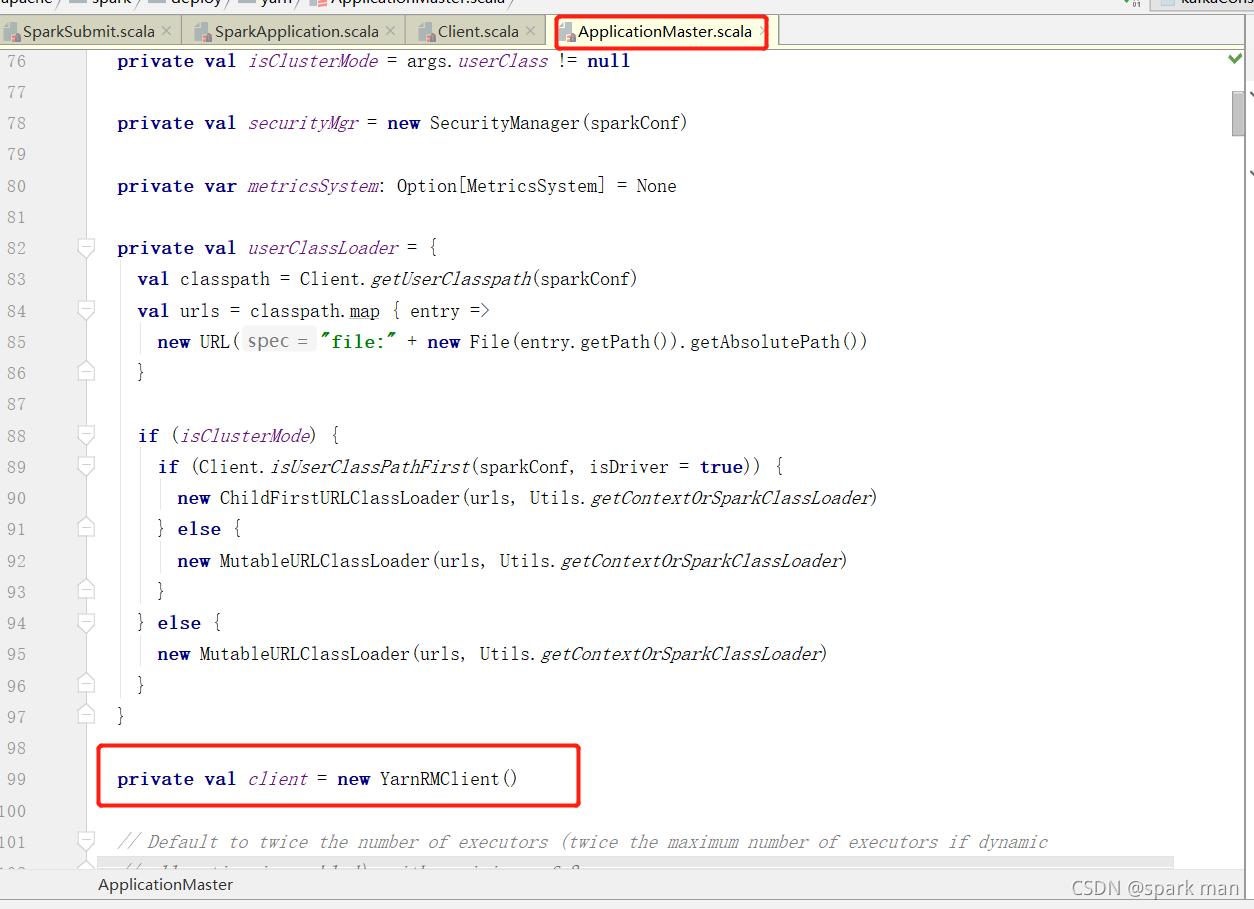1254x909 pixels.
Task: Collapse the else block at line 94
Action: point(86,623)
